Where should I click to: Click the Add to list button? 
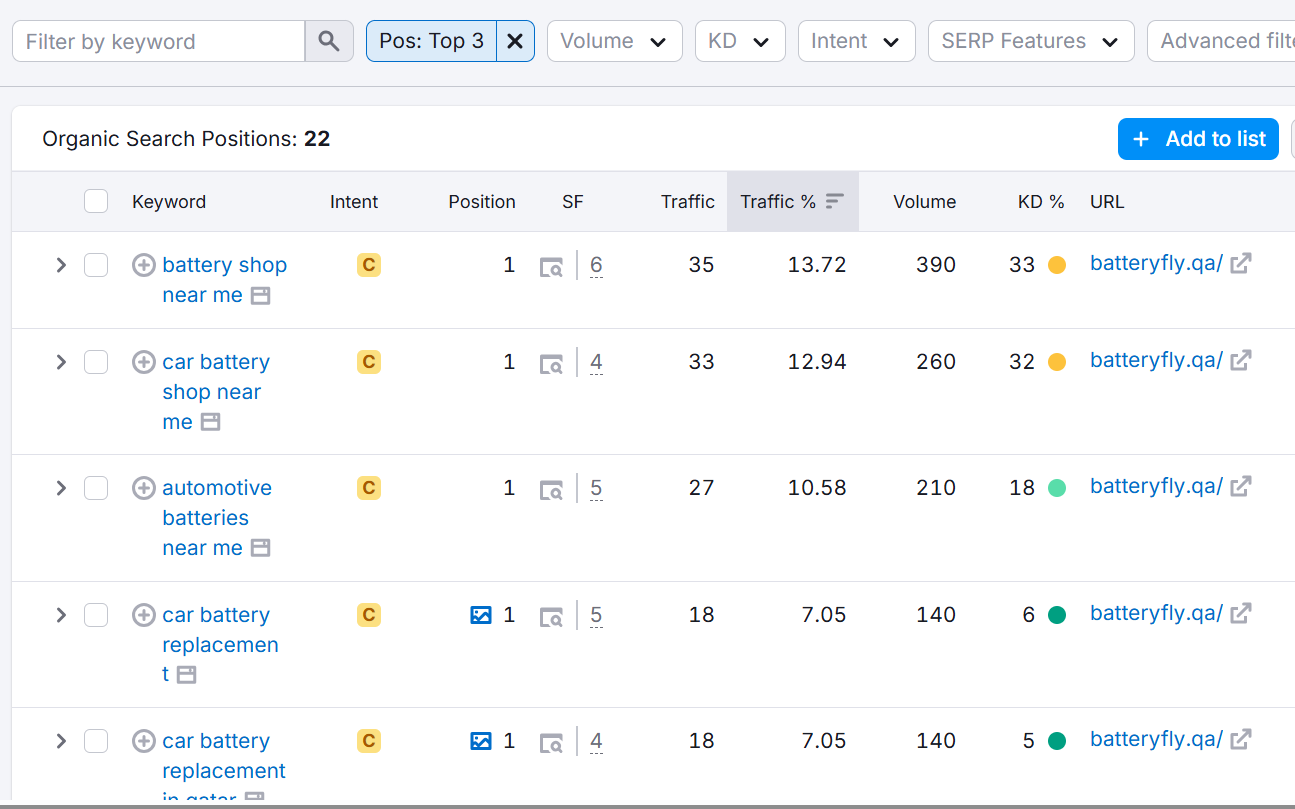coord(1198,139)
